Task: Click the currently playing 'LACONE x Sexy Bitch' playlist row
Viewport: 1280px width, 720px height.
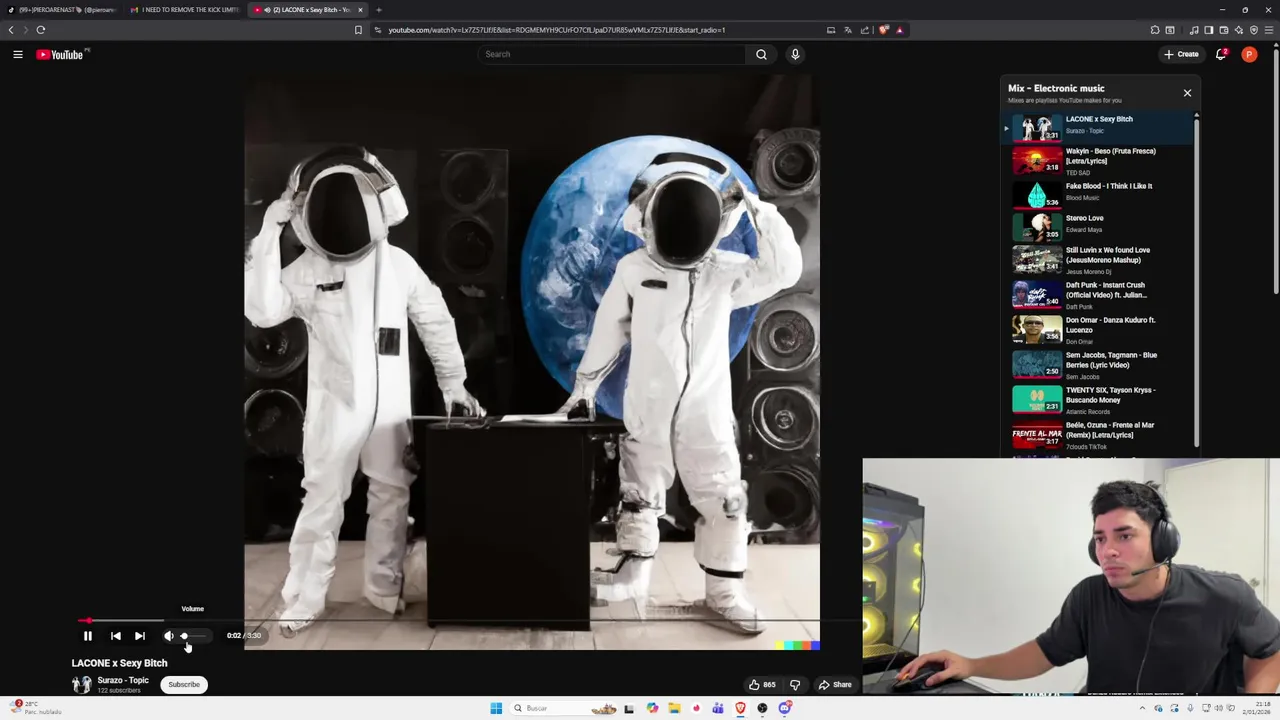Action: [1100, 126]
